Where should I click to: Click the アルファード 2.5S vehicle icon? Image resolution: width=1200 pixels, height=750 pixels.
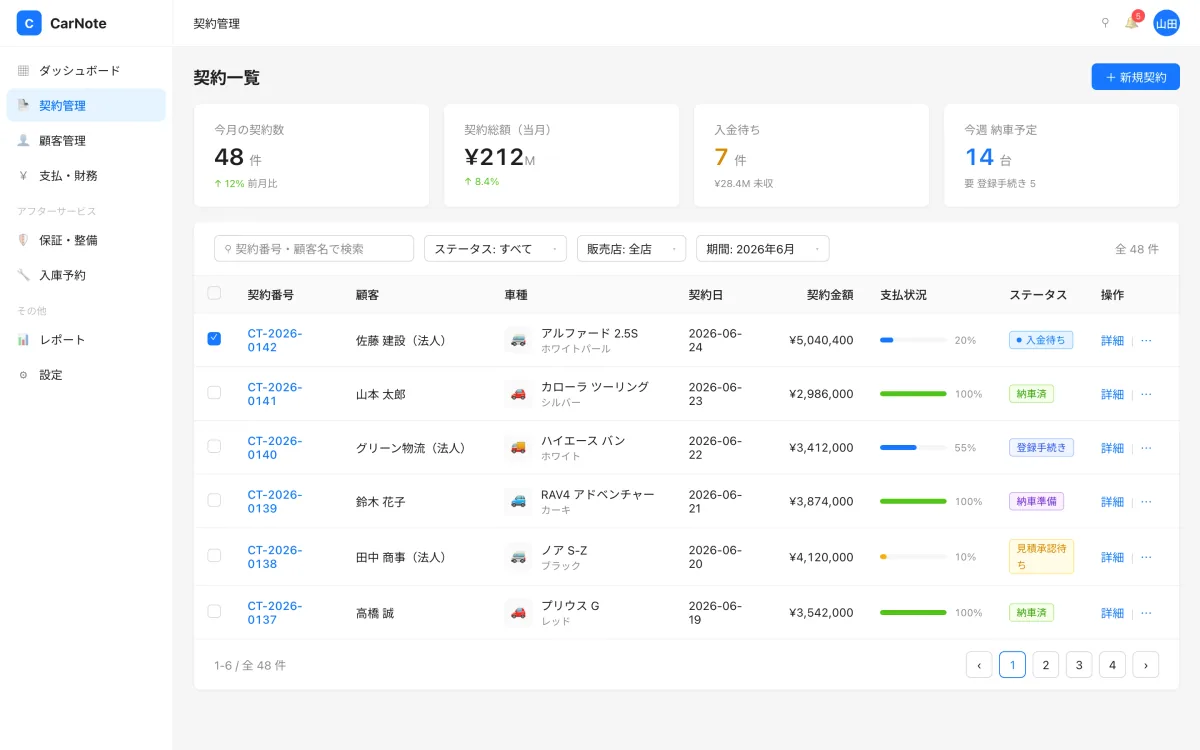click(518, 340)
